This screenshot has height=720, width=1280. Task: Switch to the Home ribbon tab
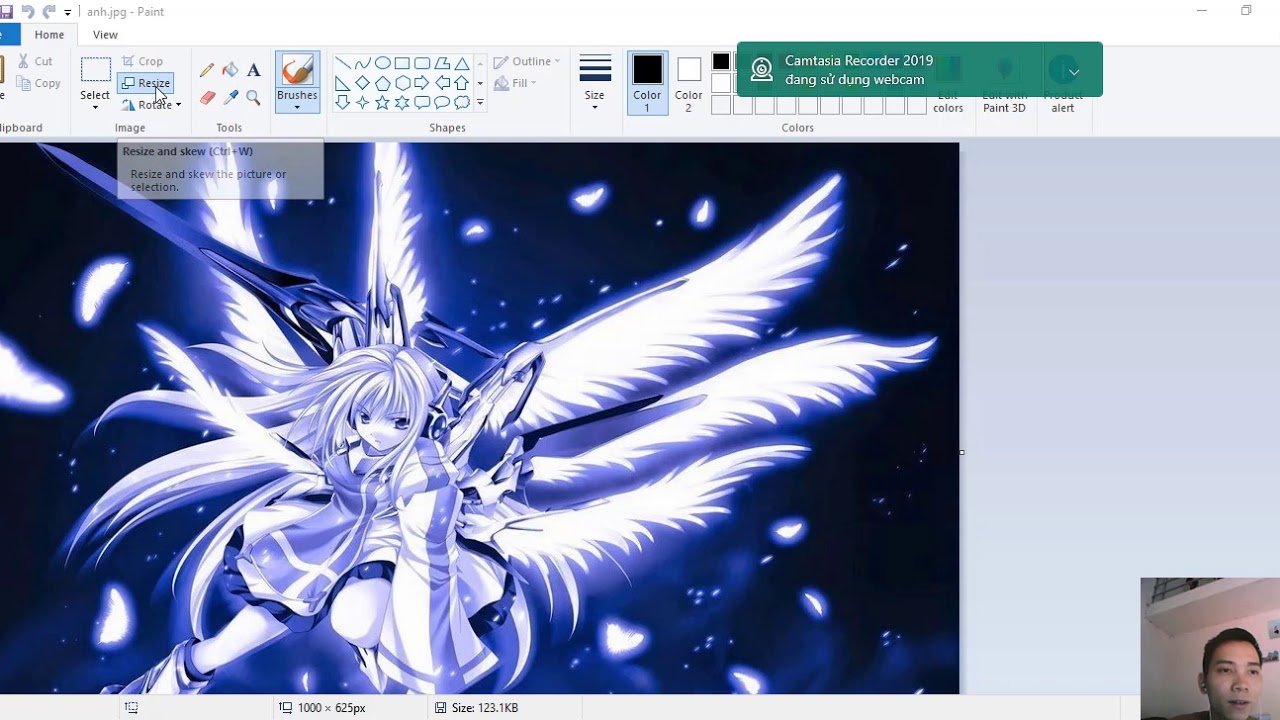[x=49, y=35]
